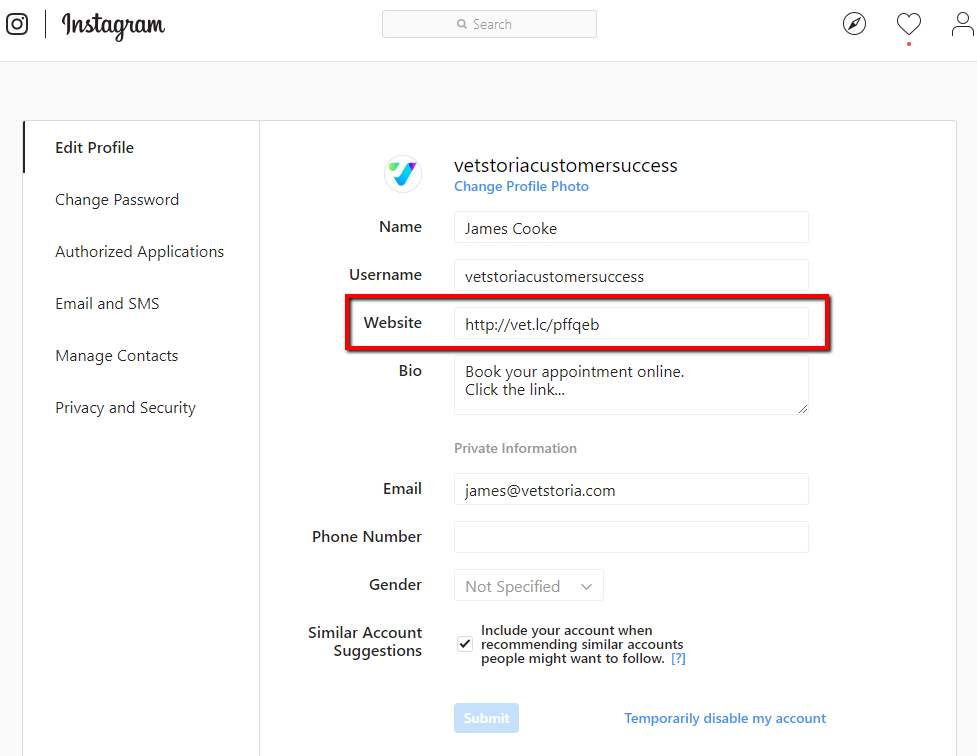Viewport: 977px width, 756px height.
Task: Go to Email and SMS settings
Action: click(x=107, y=304)
